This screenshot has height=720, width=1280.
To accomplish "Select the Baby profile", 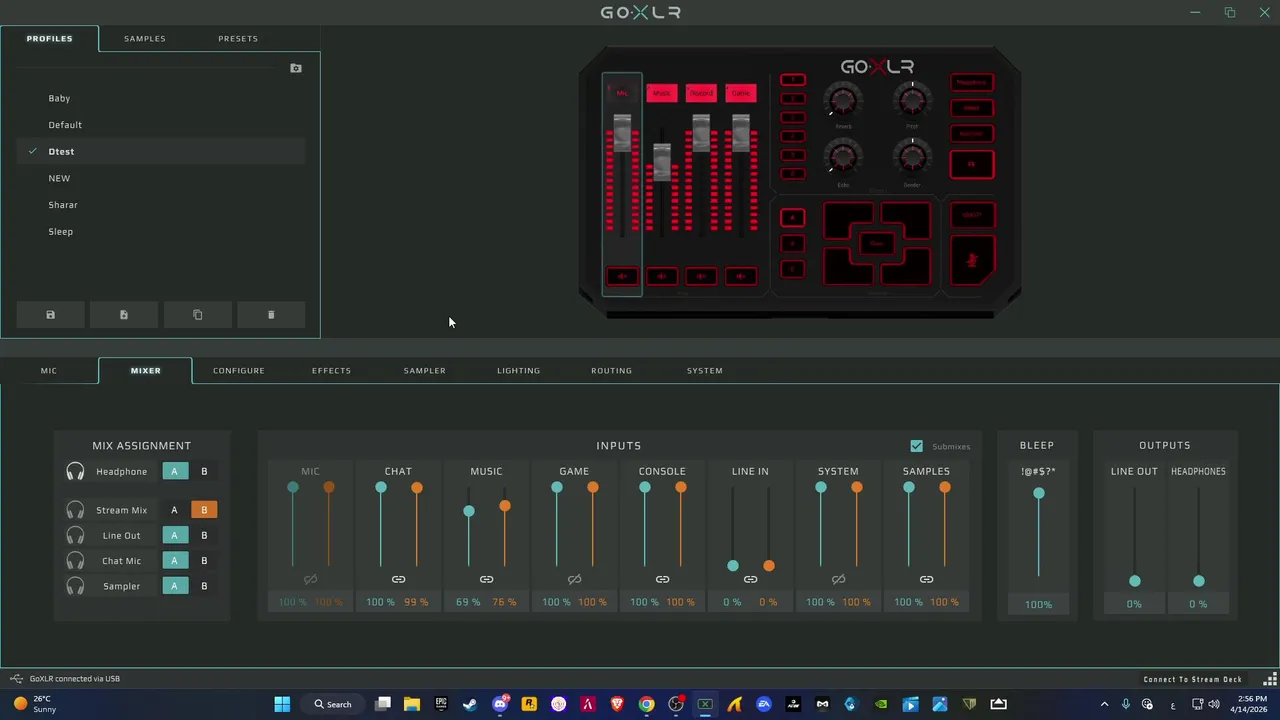I will 161,98.
